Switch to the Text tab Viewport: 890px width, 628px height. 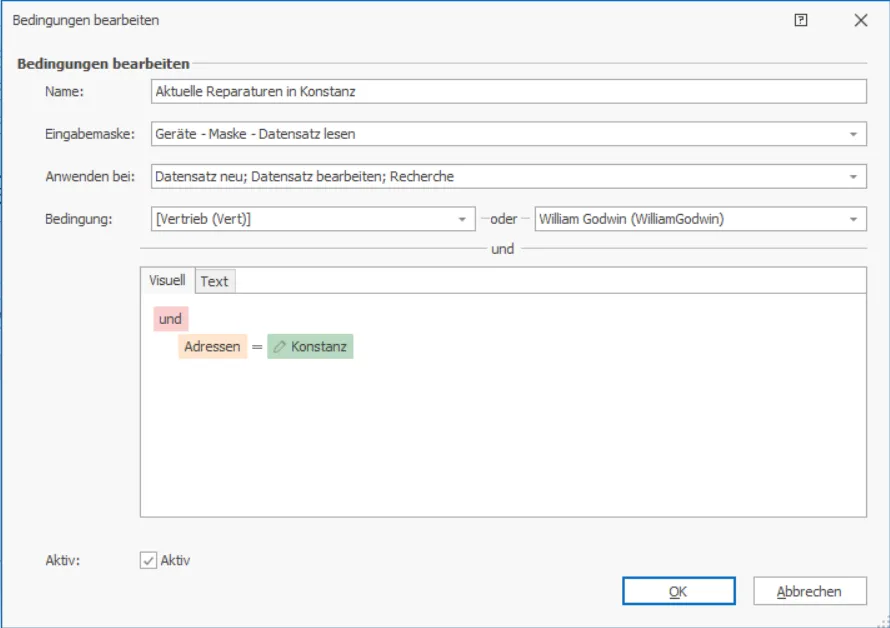pos(215,282)
